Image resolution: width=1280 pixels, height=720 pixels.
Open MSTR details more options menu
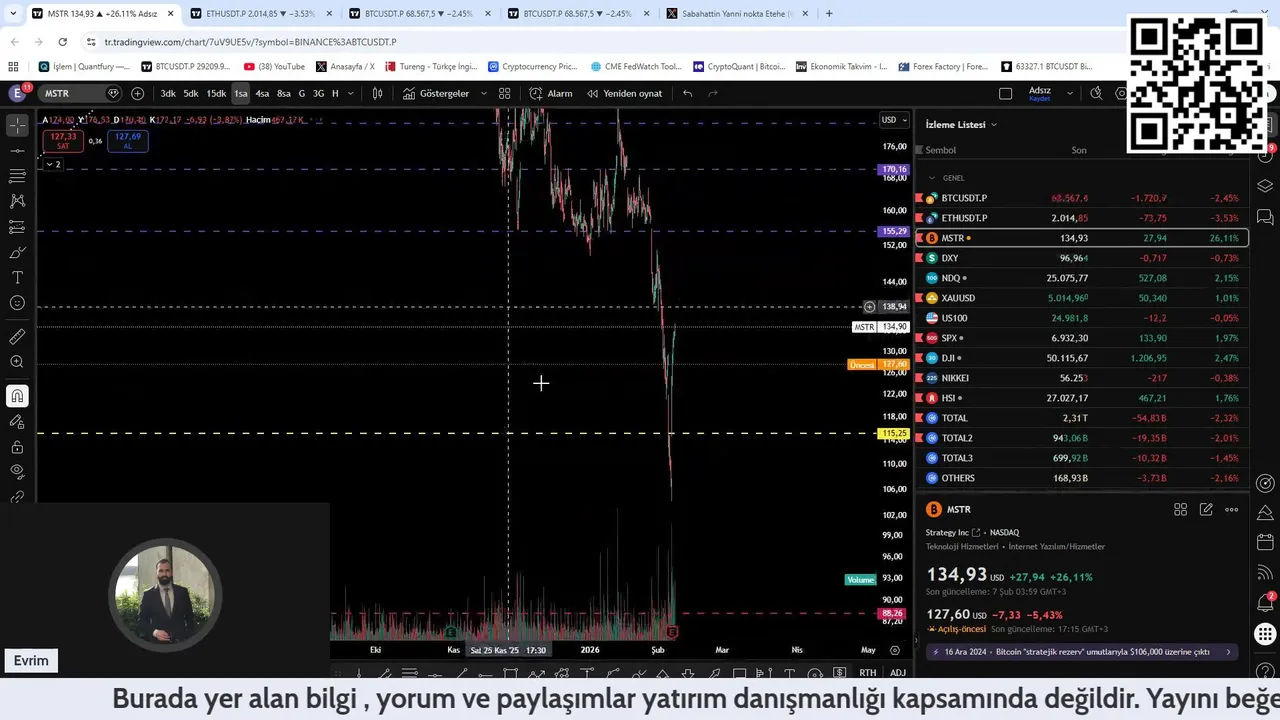coord(1232,510)
